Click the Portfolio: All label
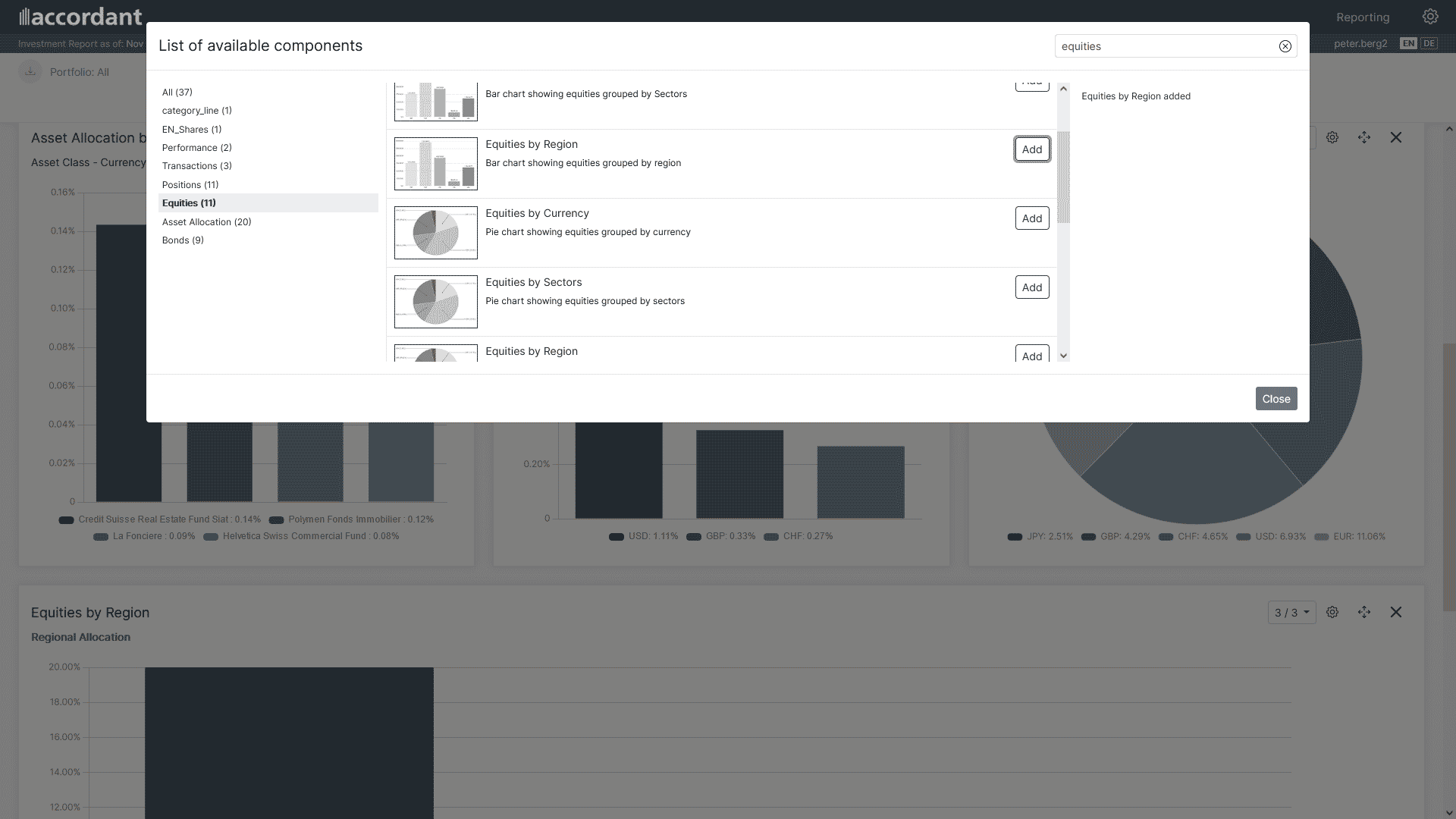Viewport: 1456px width, 819px height. 80,72
